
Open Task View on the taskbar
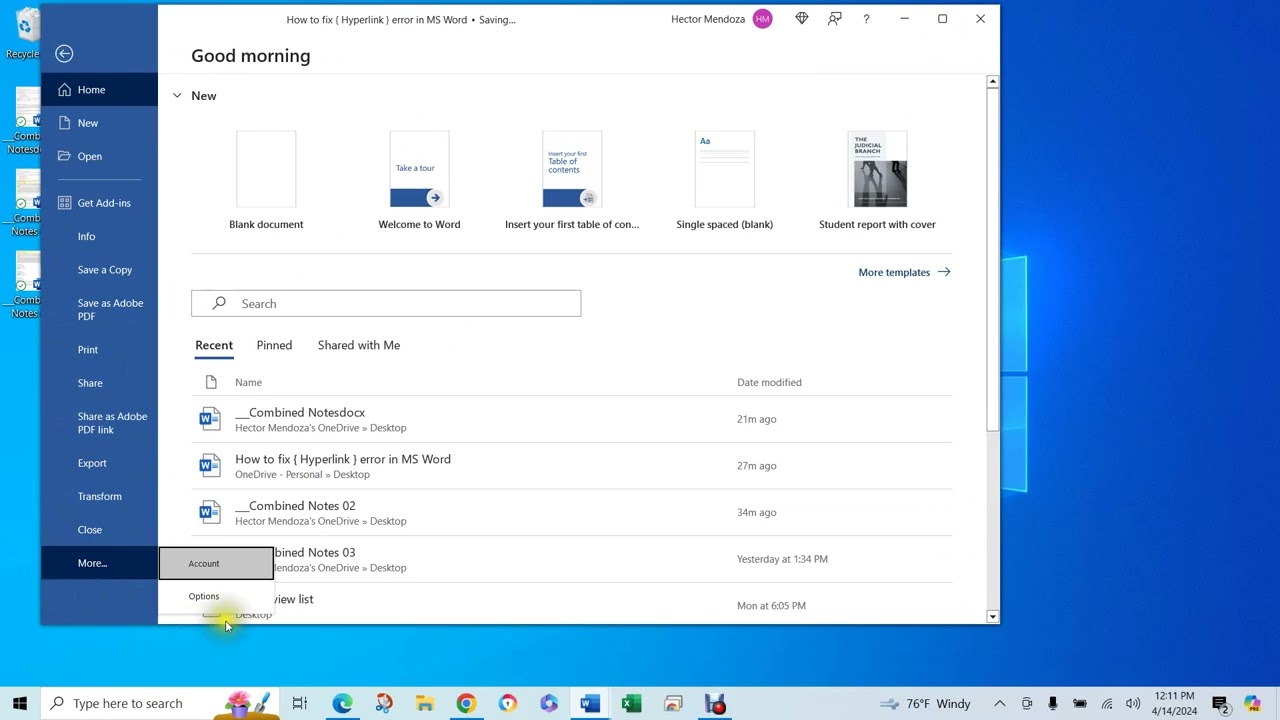[x=300, y=703]
